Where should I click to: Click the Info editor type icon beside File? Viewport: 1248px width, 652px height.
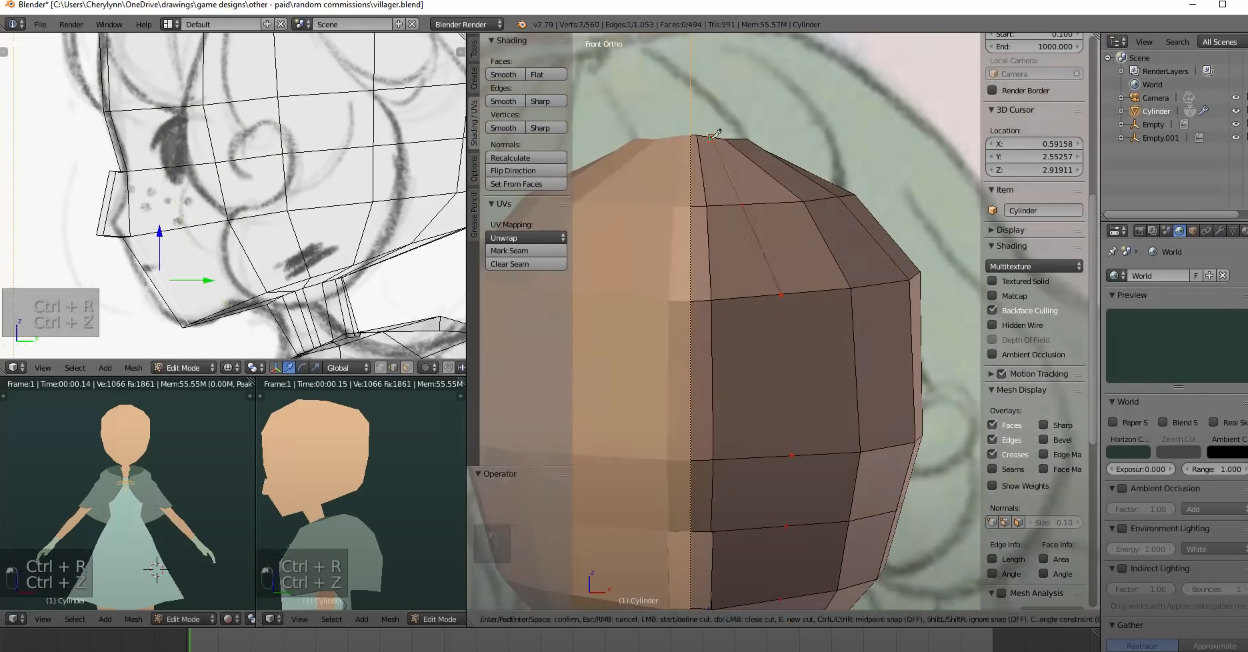(x=16, y=24)
